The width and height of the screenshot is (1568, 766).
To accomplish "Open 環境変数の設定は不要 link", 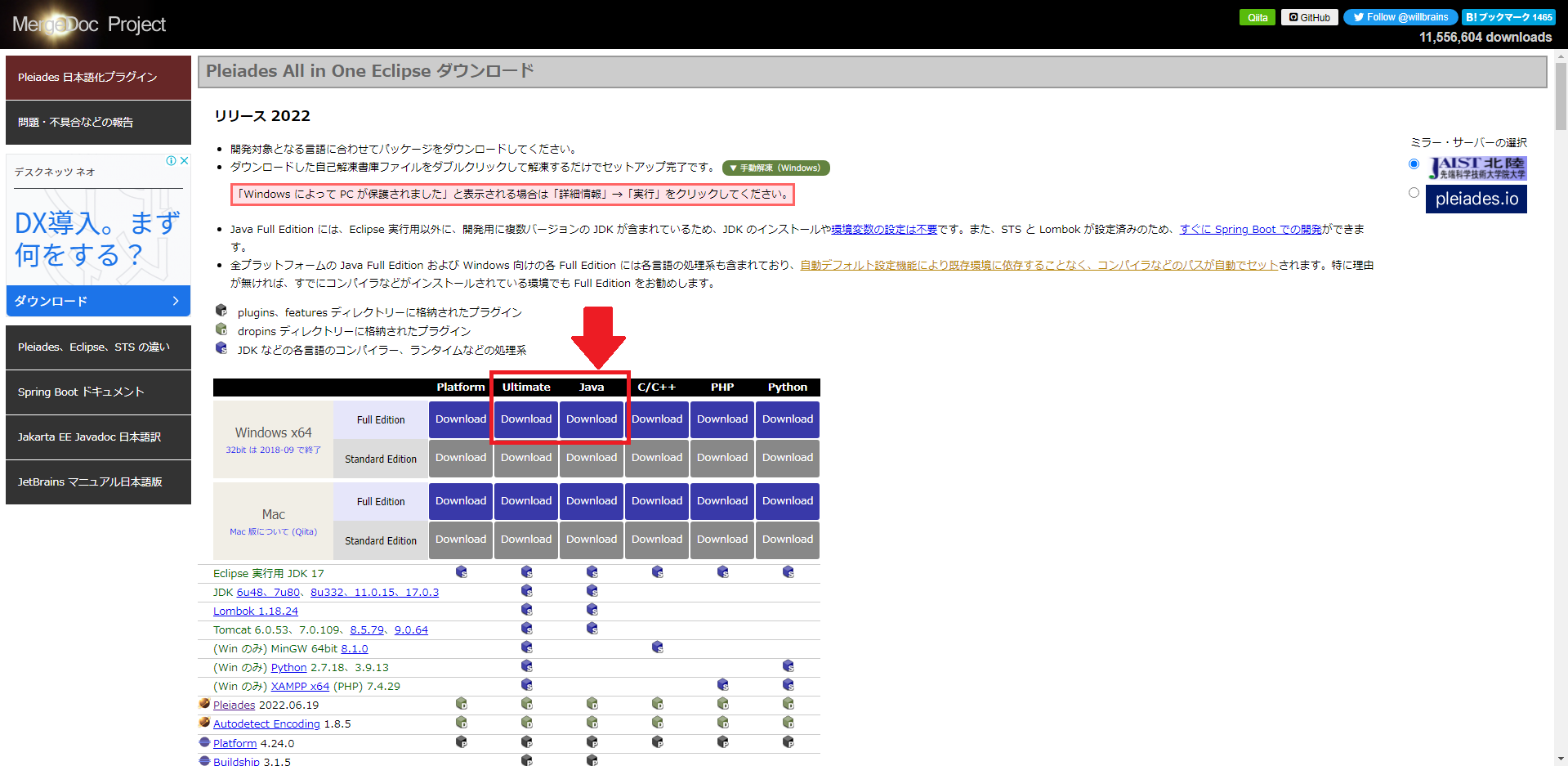I will (x=884, y=229).
